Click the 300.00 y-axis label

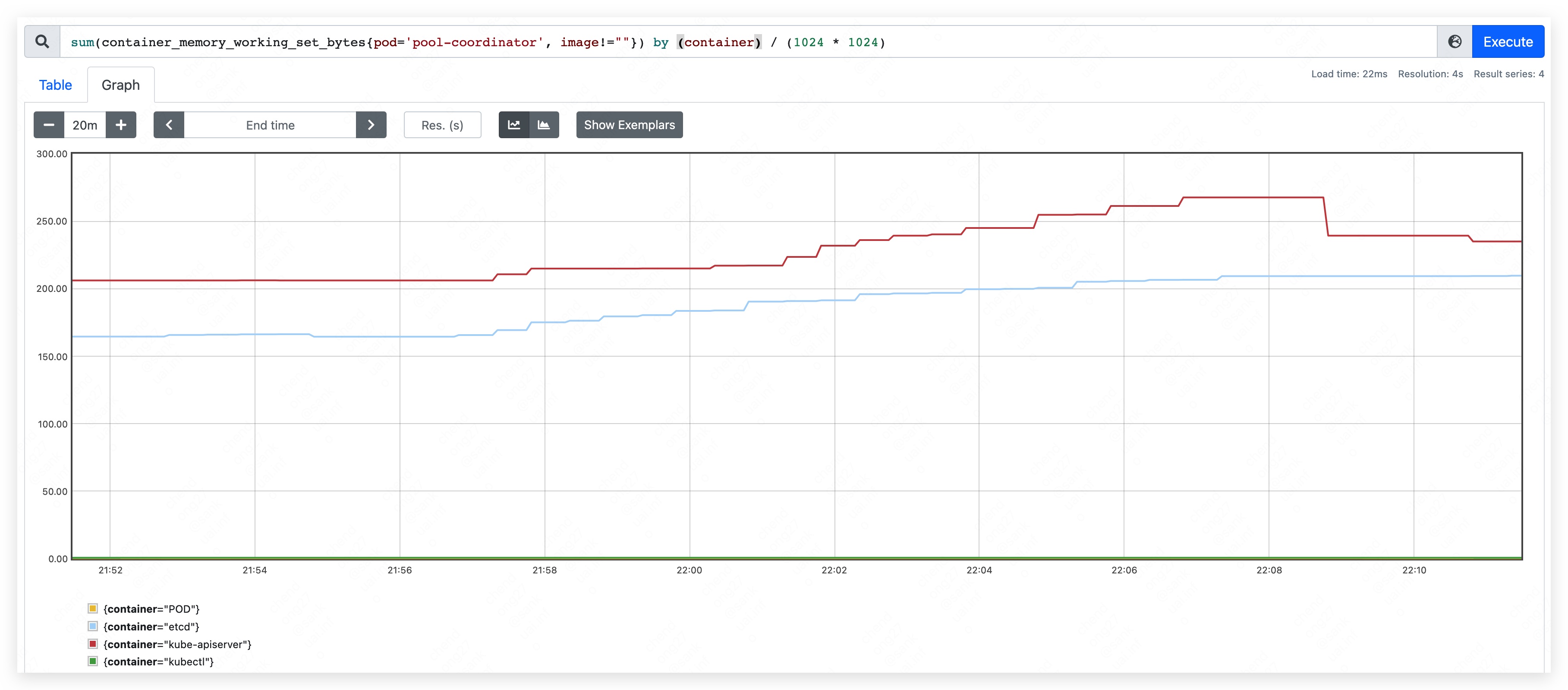click(52, 154)
